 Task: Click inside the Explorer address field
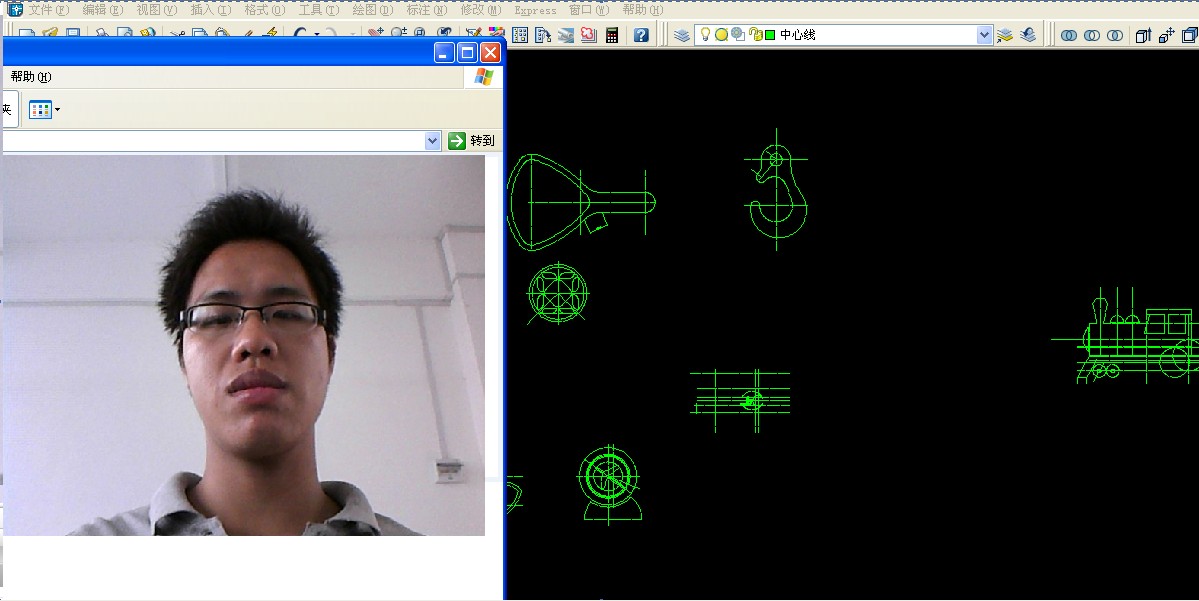coord(200,141)
